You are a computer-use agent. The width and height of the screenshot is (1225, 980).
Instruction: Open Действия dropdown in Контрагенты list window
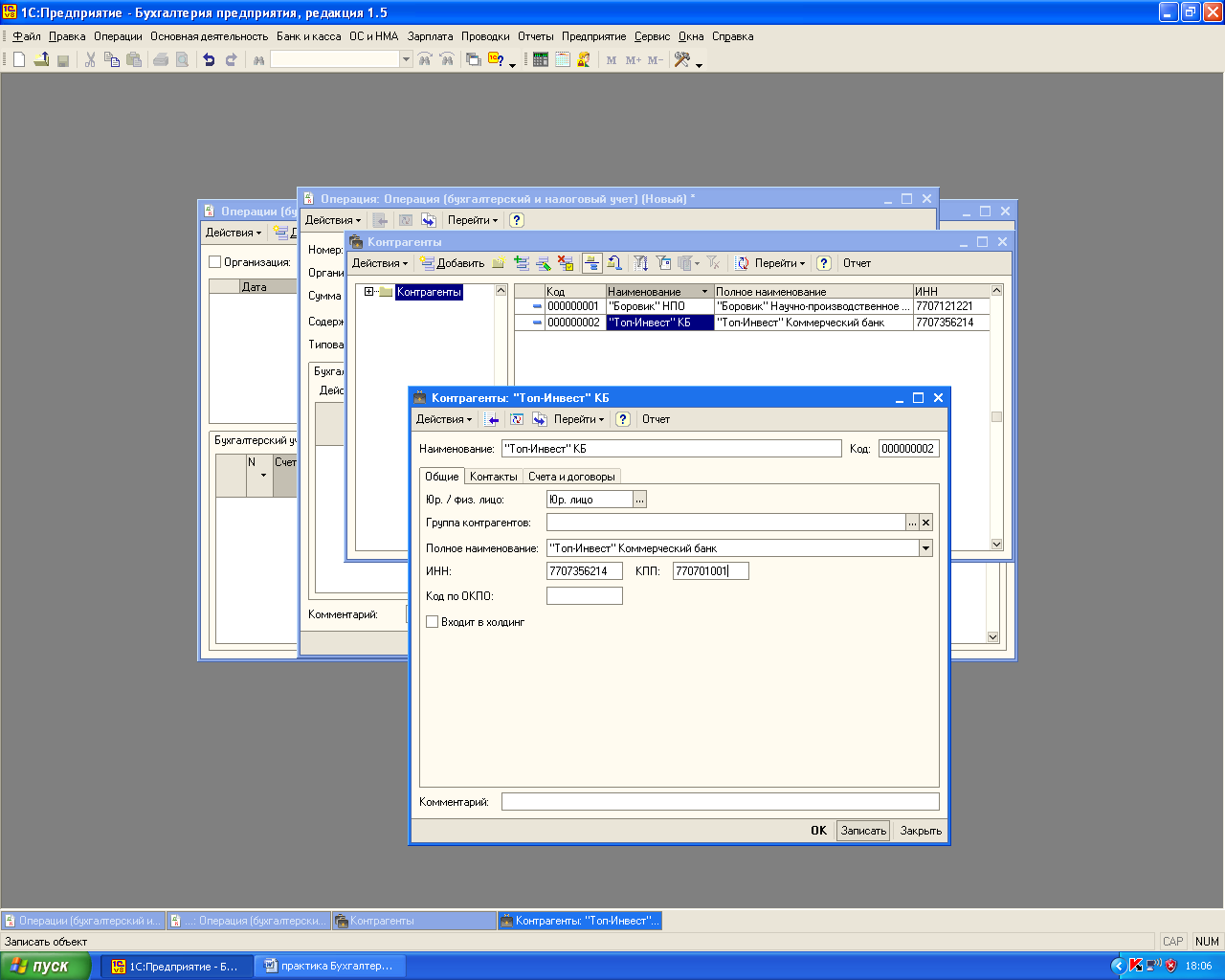tap(380, 263)
